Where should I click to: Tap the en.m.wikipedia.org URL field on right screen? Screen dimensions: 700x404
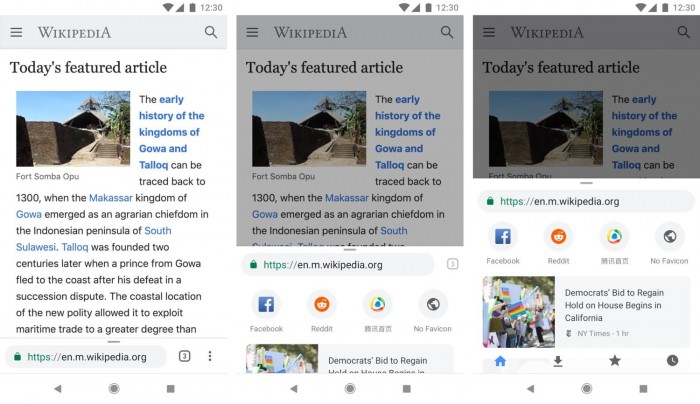pyautogui.click(x=586, y=201)
